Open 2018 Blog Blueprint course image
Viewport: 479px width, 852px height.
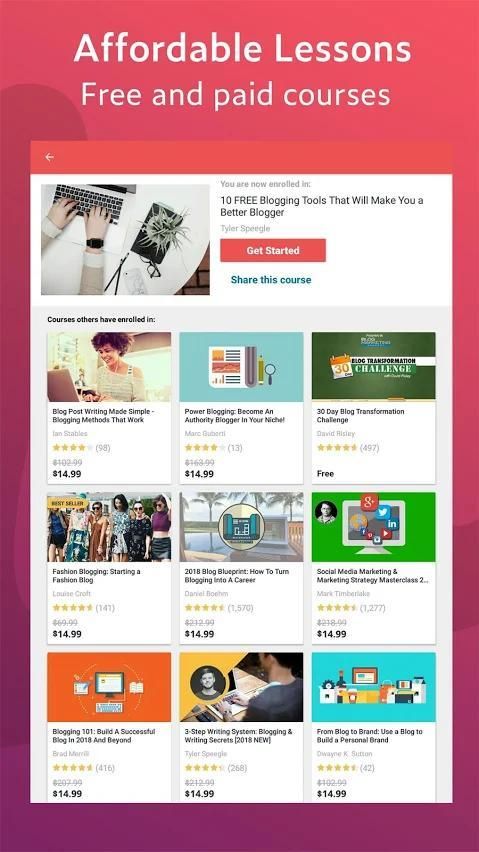pos(241,527)
